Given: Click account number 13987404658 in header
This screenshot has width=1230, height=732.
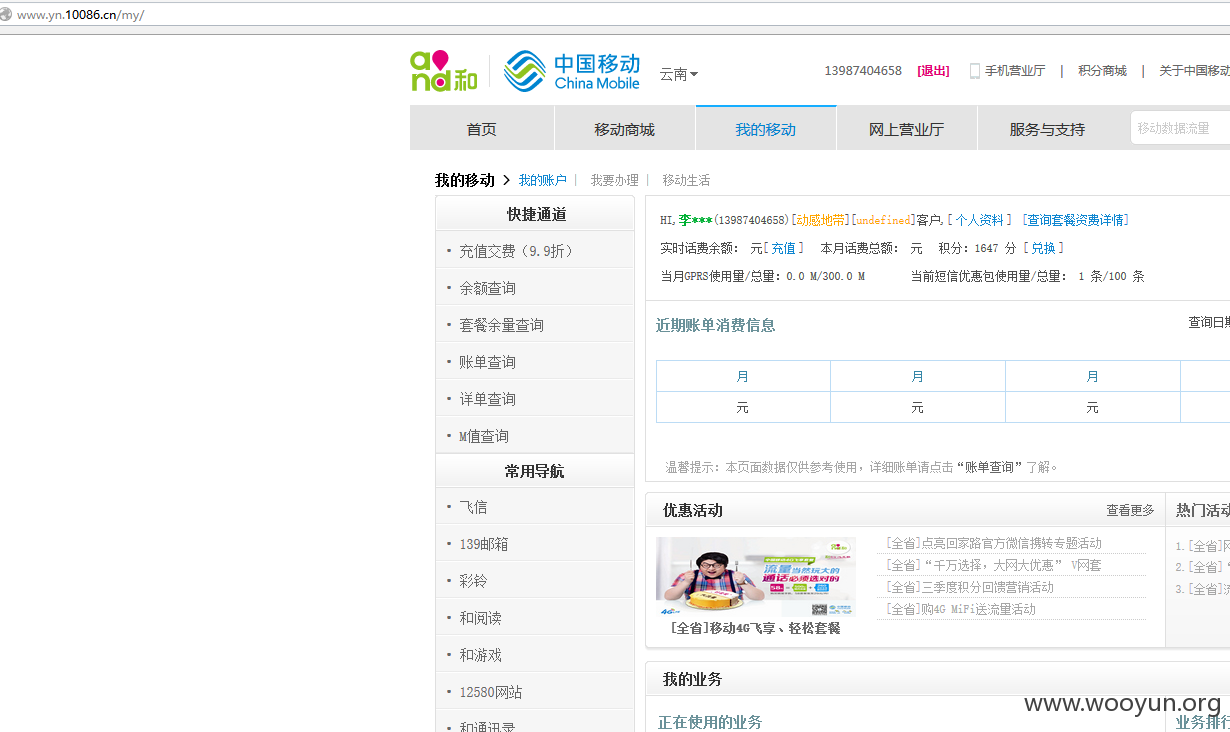Looking at the screenshot, I should tap(863, 71).
